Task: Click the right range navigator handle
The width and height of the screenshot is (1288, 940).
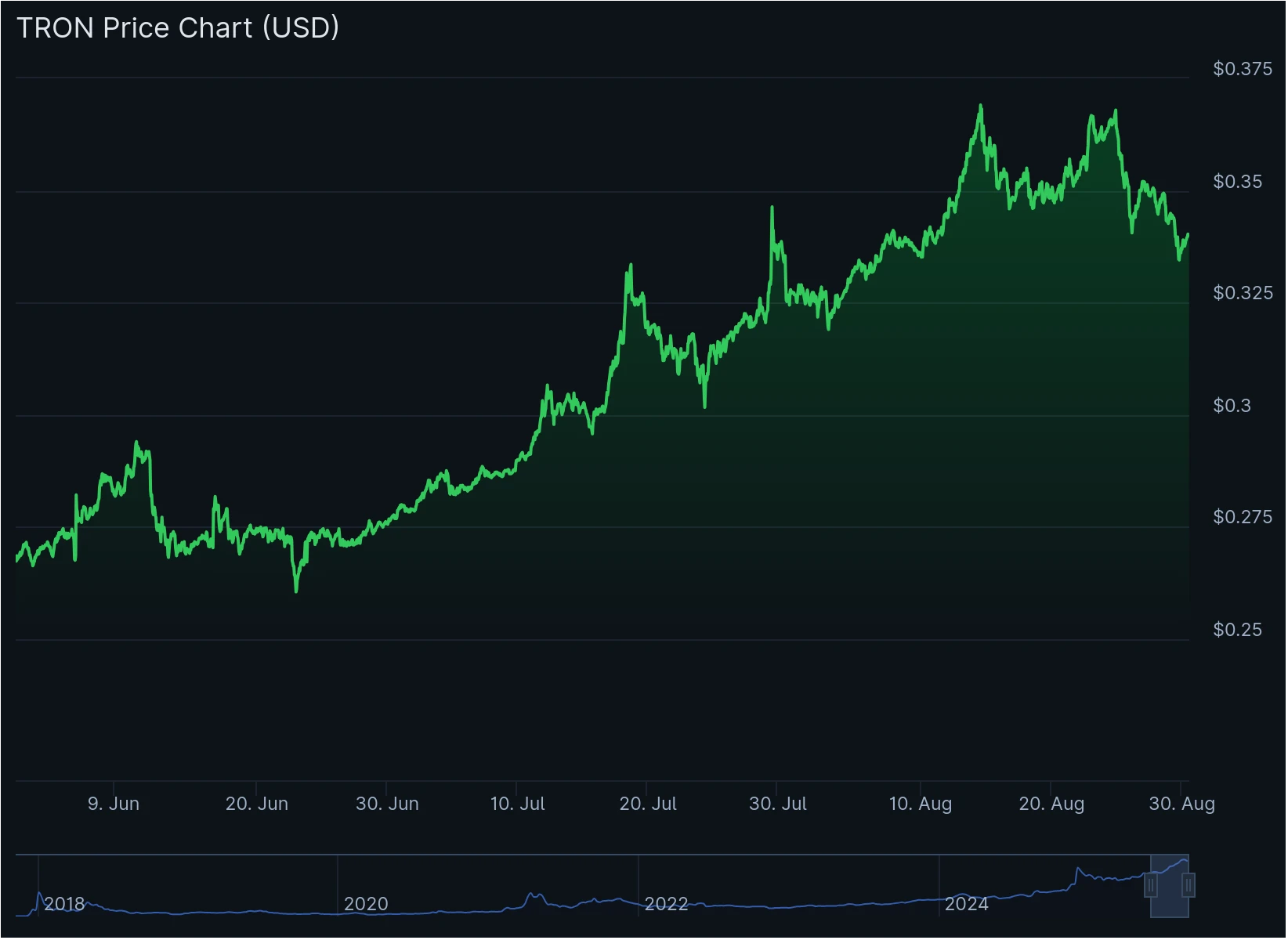Action: click(1189, 887)
